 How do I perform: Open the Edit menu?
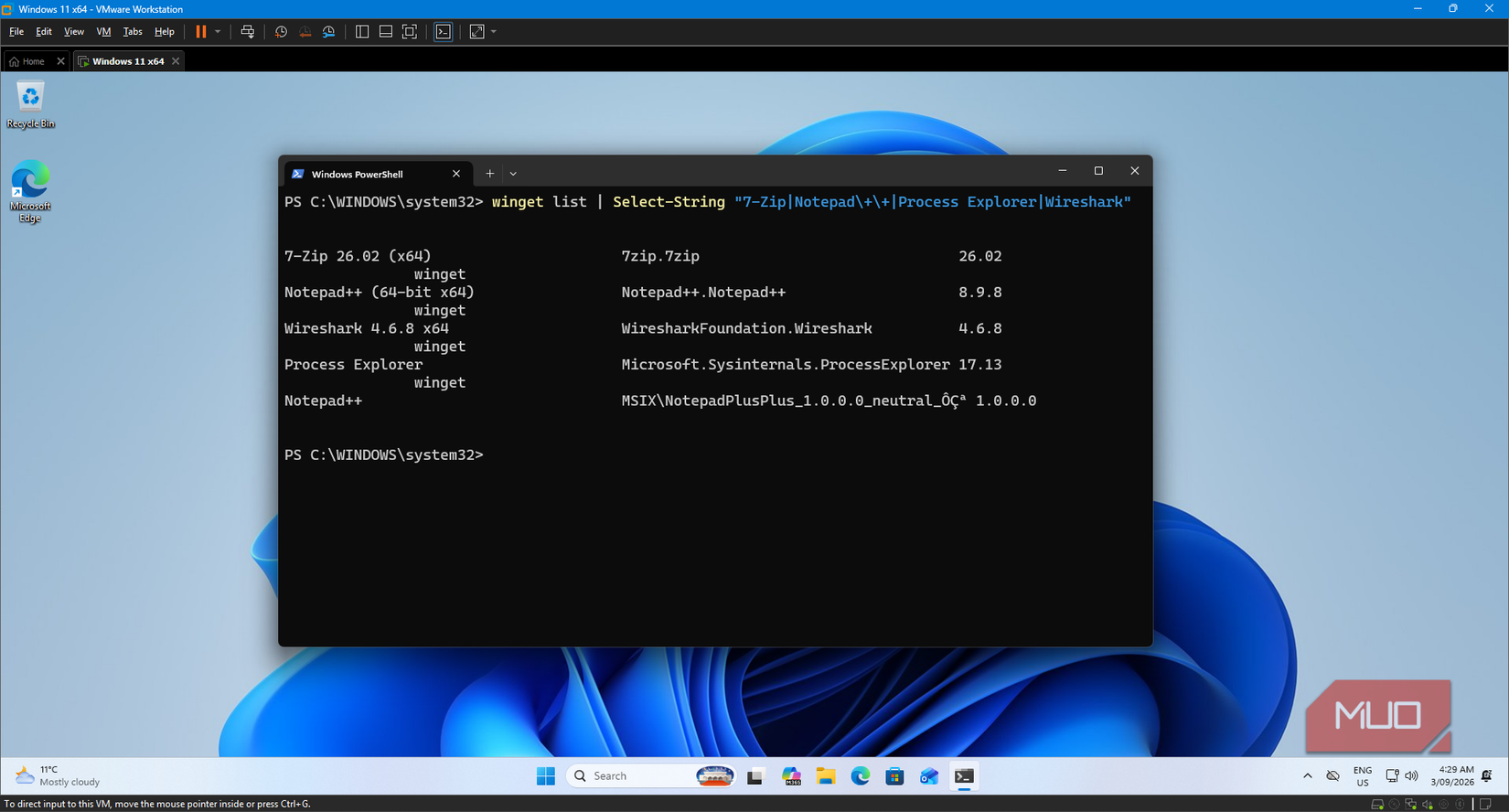pos(44,32)
